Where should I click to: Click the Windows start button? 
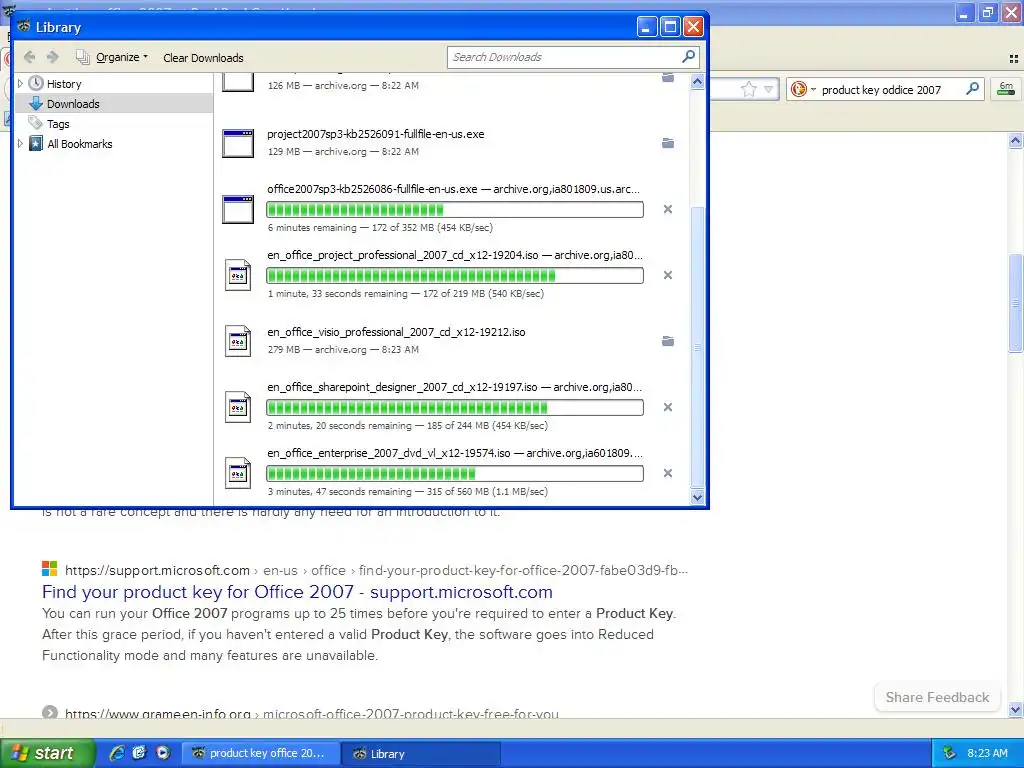(47, 753)
